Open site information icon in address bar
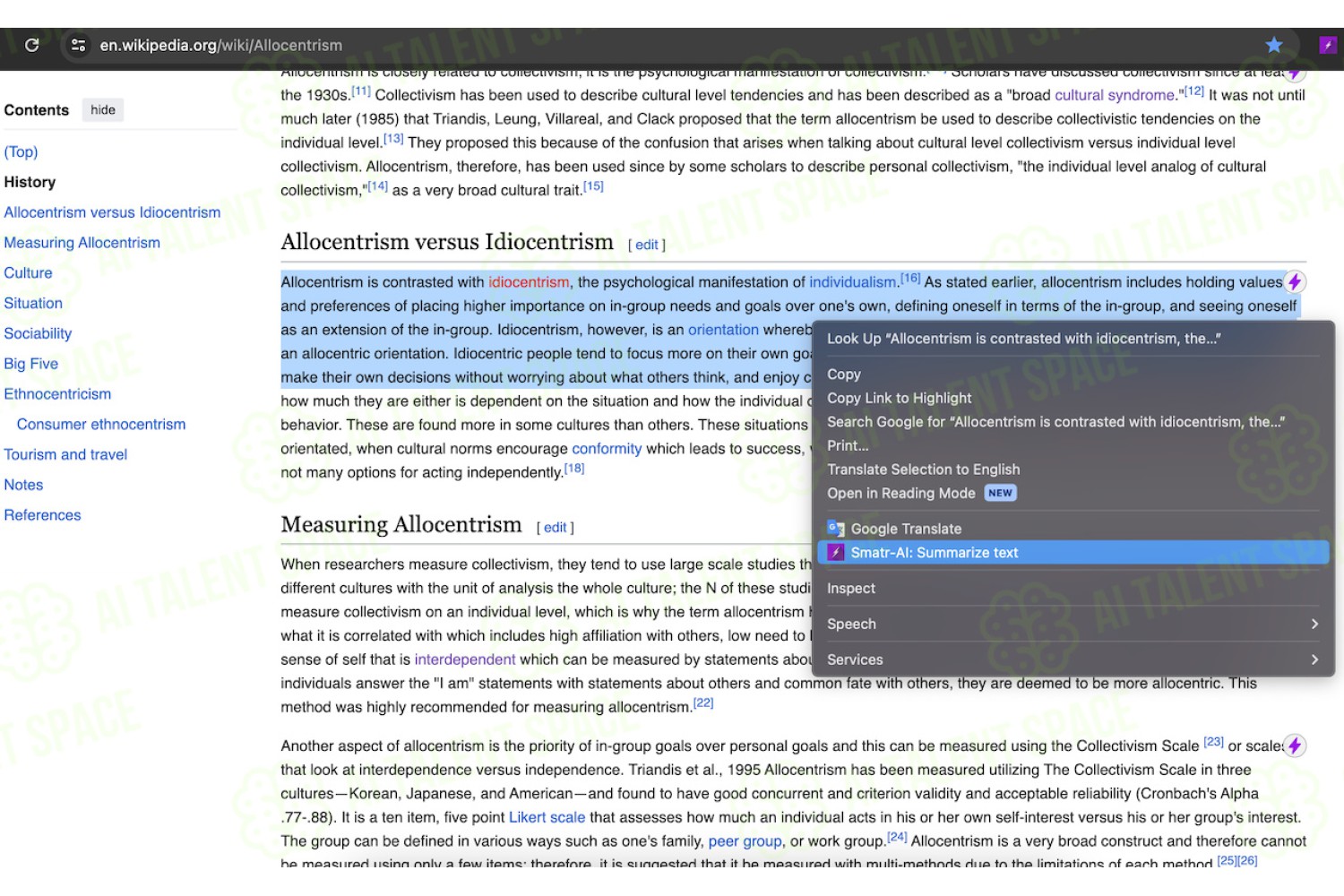Screen dimensions: 1344x896 click(x=78, y=45)
